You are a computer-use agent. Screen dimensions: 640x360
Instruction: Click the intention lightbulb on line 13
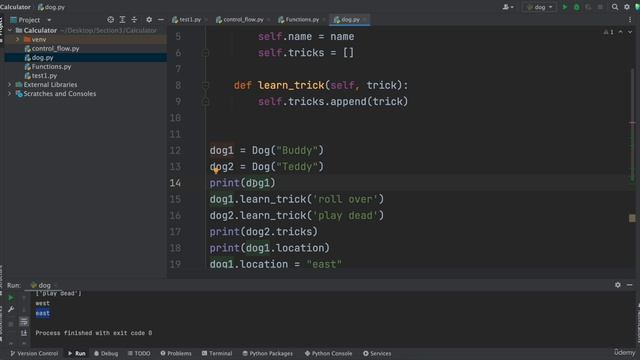[216, 170]
